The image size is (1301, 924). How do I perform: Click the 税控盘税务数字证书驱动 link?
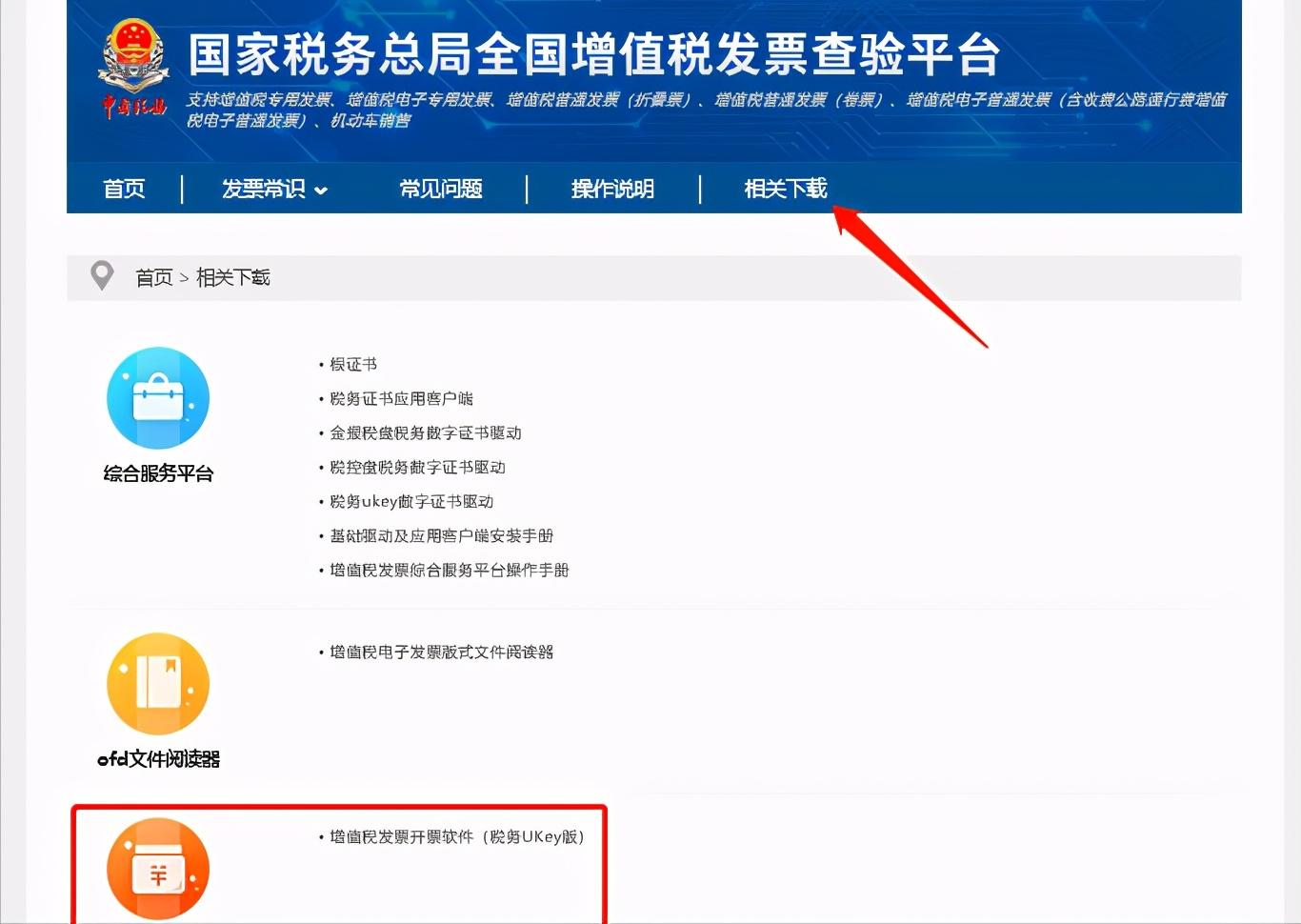(417, 467)
